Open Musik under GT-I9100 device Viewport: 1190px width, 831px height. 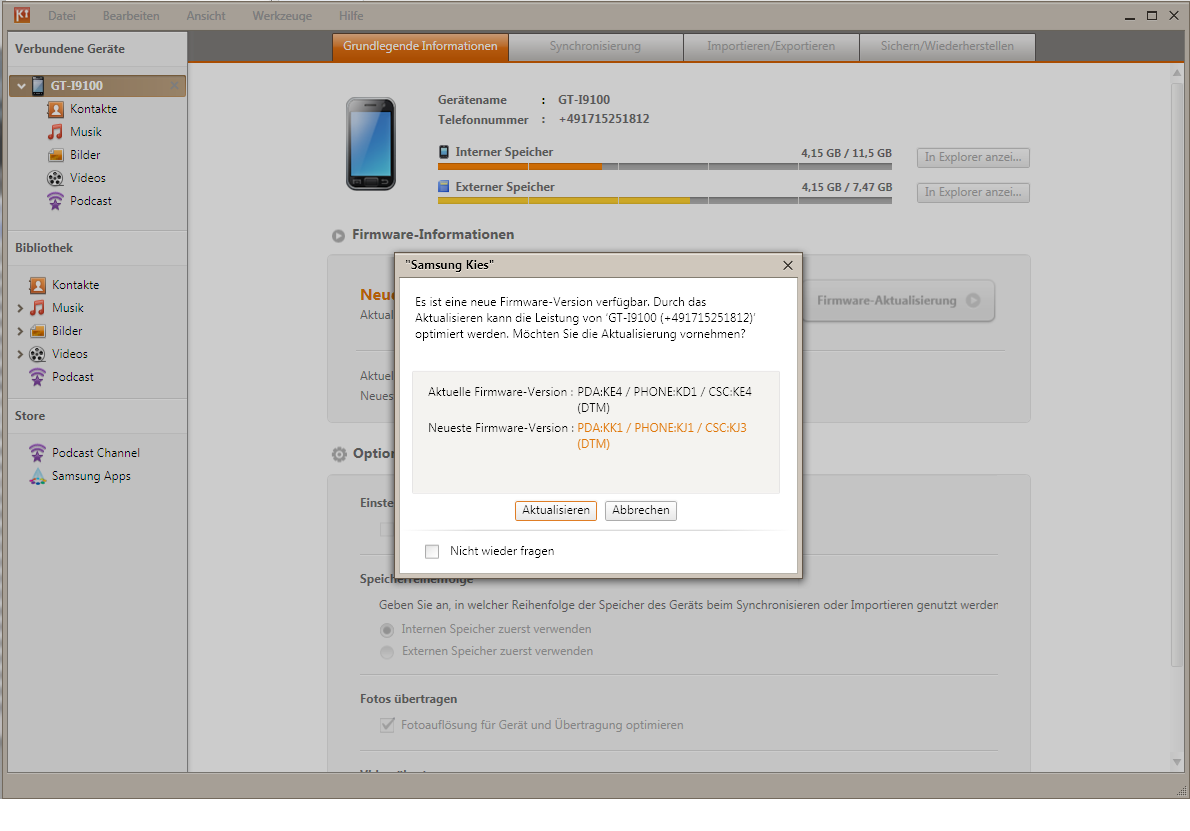point(86,132)
